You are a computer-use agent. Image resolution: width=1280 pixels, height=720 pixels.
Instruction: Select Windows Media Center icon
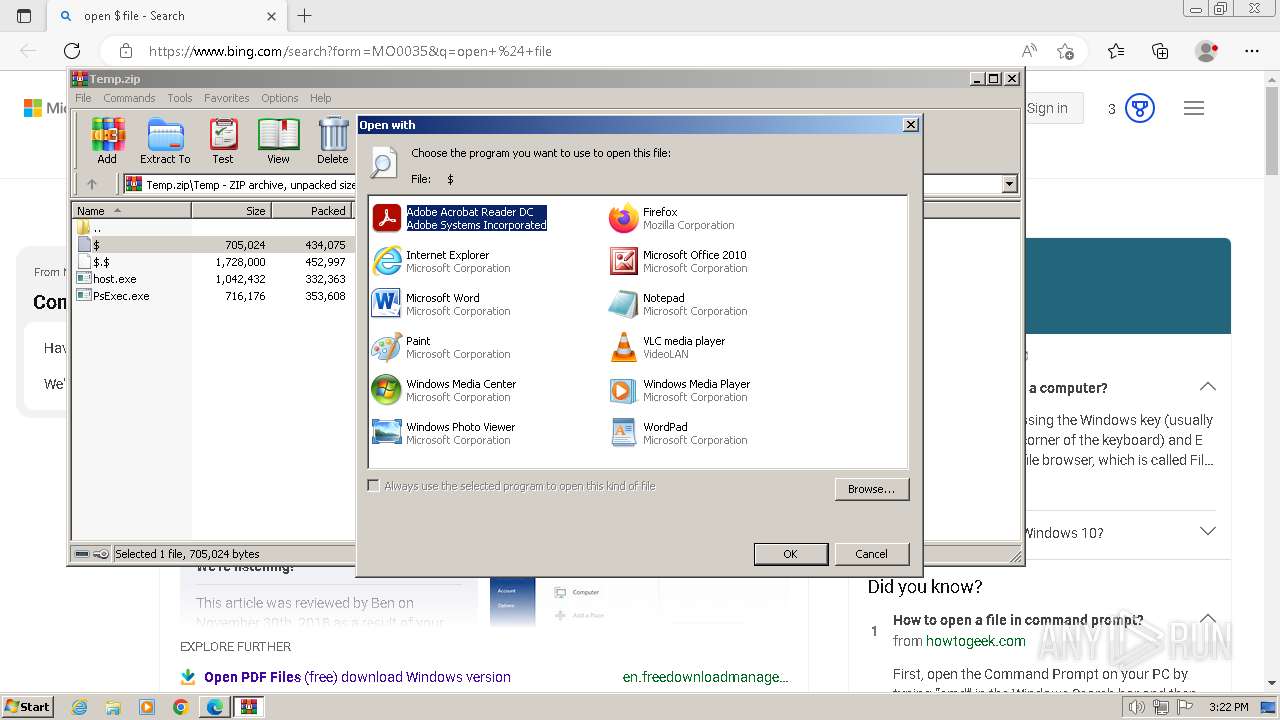point(386,390)
